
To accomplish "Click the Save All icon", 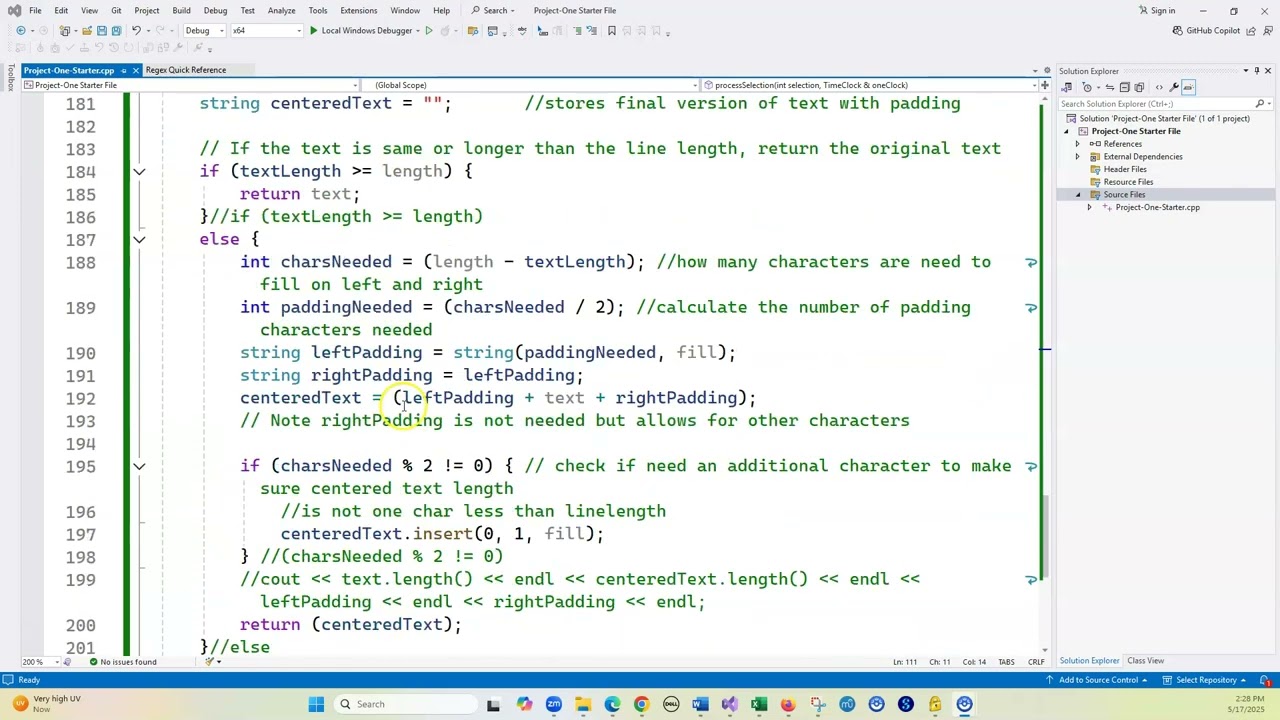I will [x=117, y=31].
